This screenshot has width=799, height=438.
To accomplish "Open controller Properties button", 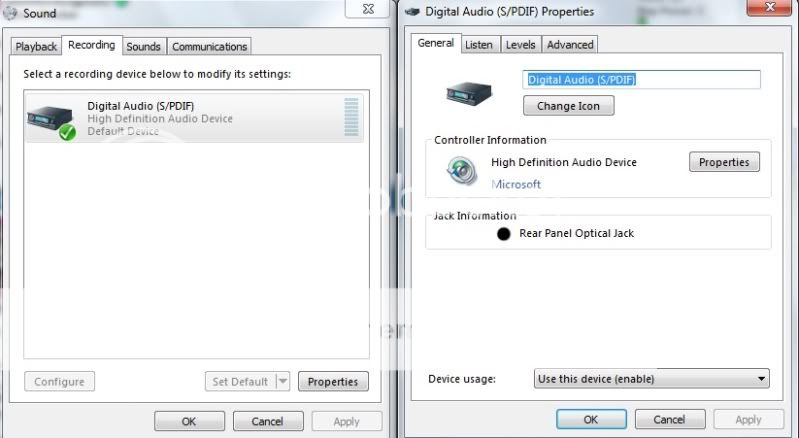I will [724, 162].
